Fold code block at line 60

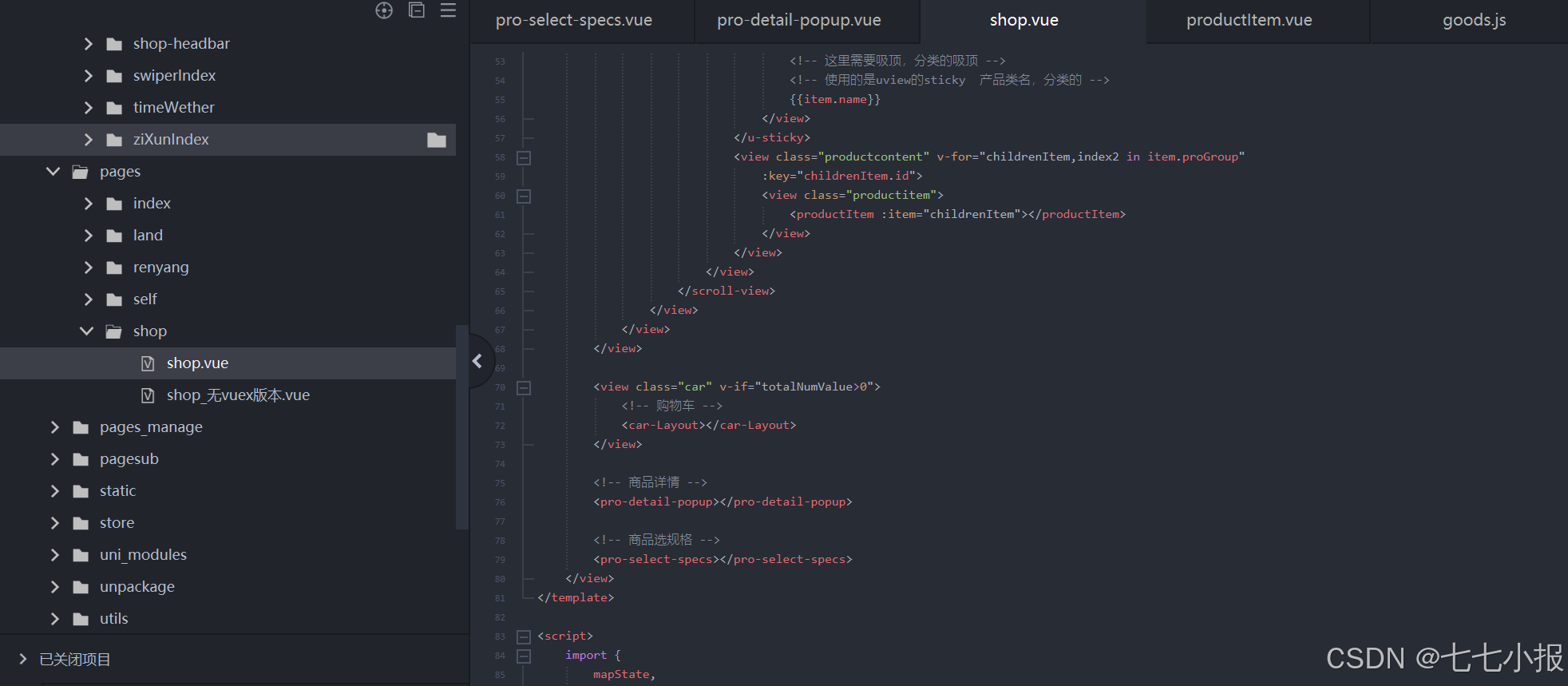524,196
